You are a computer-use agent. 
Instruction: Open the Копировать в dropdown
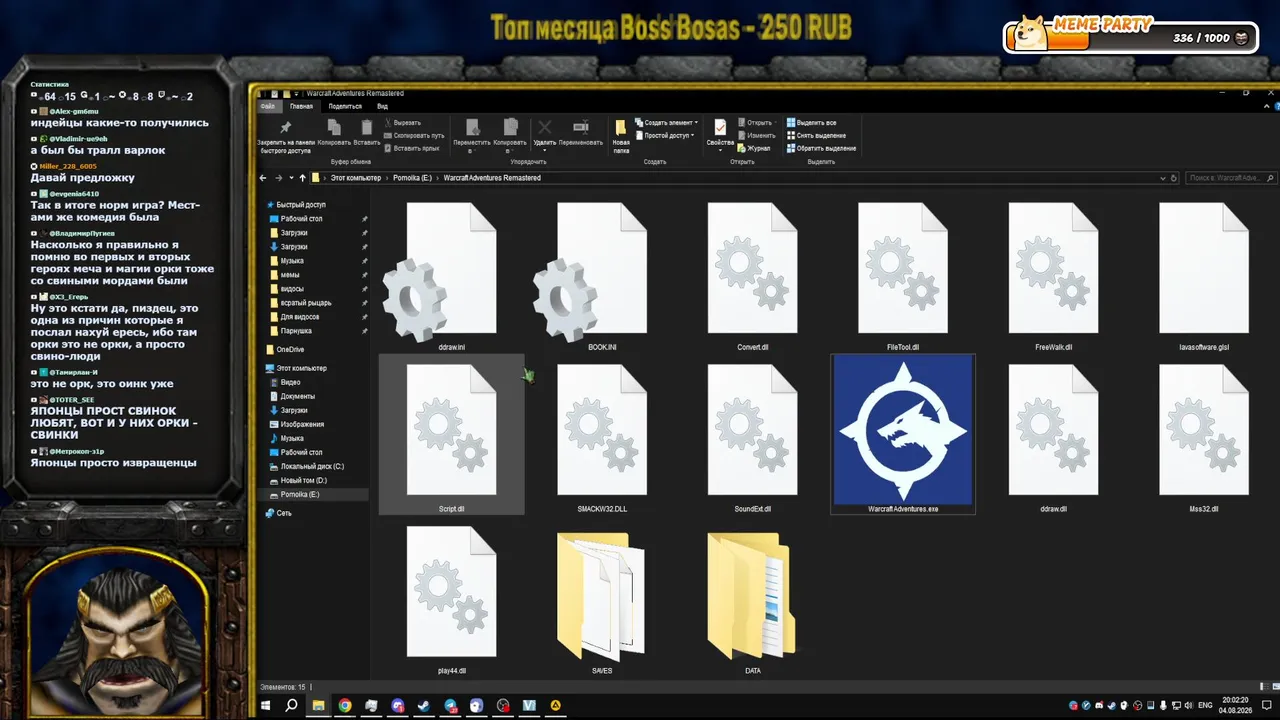click(x=511, y=135)
